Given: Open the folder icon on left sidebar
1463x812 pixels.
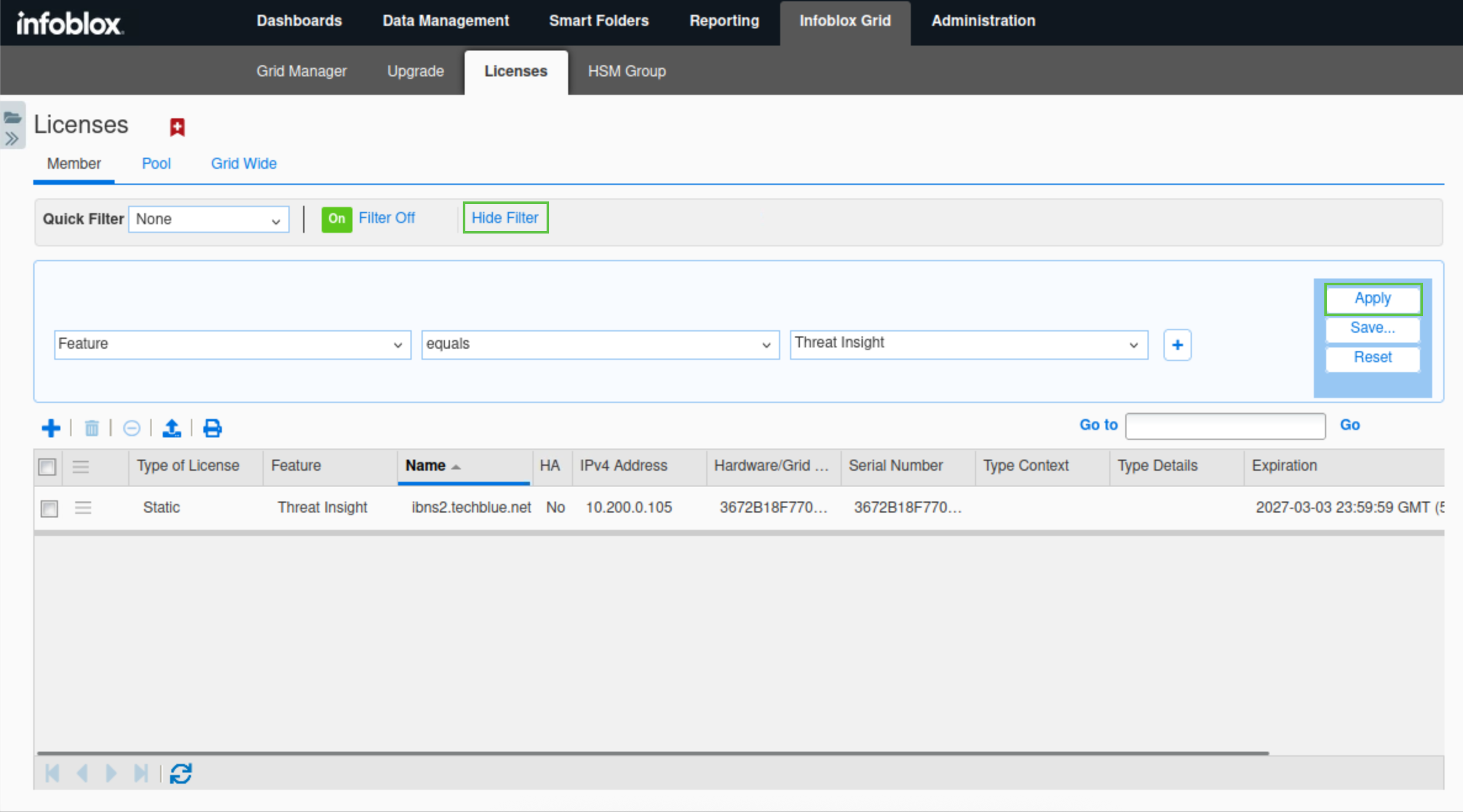Looking at the screenshot, I should click(x=12, y=117).
